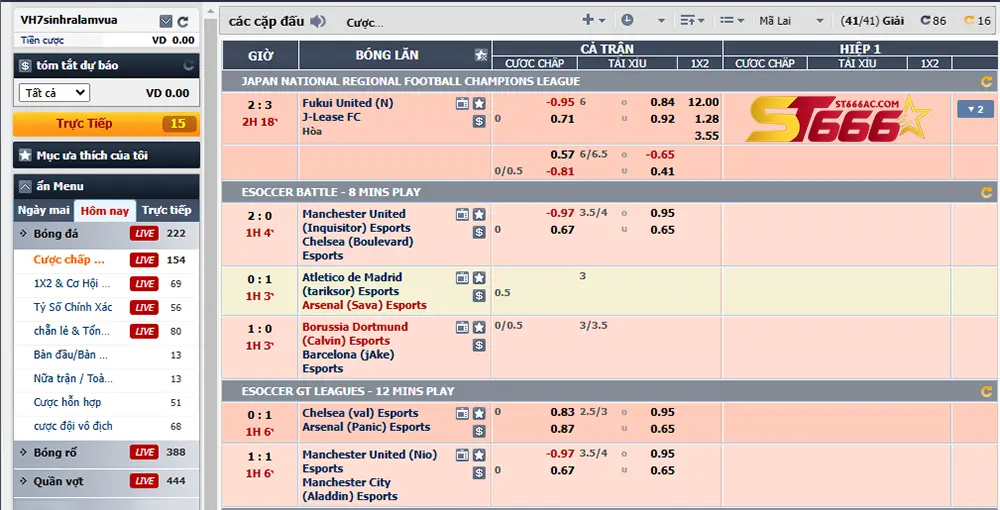Expand the Bóng rổ sport category
Screen dimensions: 1000x510
click(x=106, y=453)
